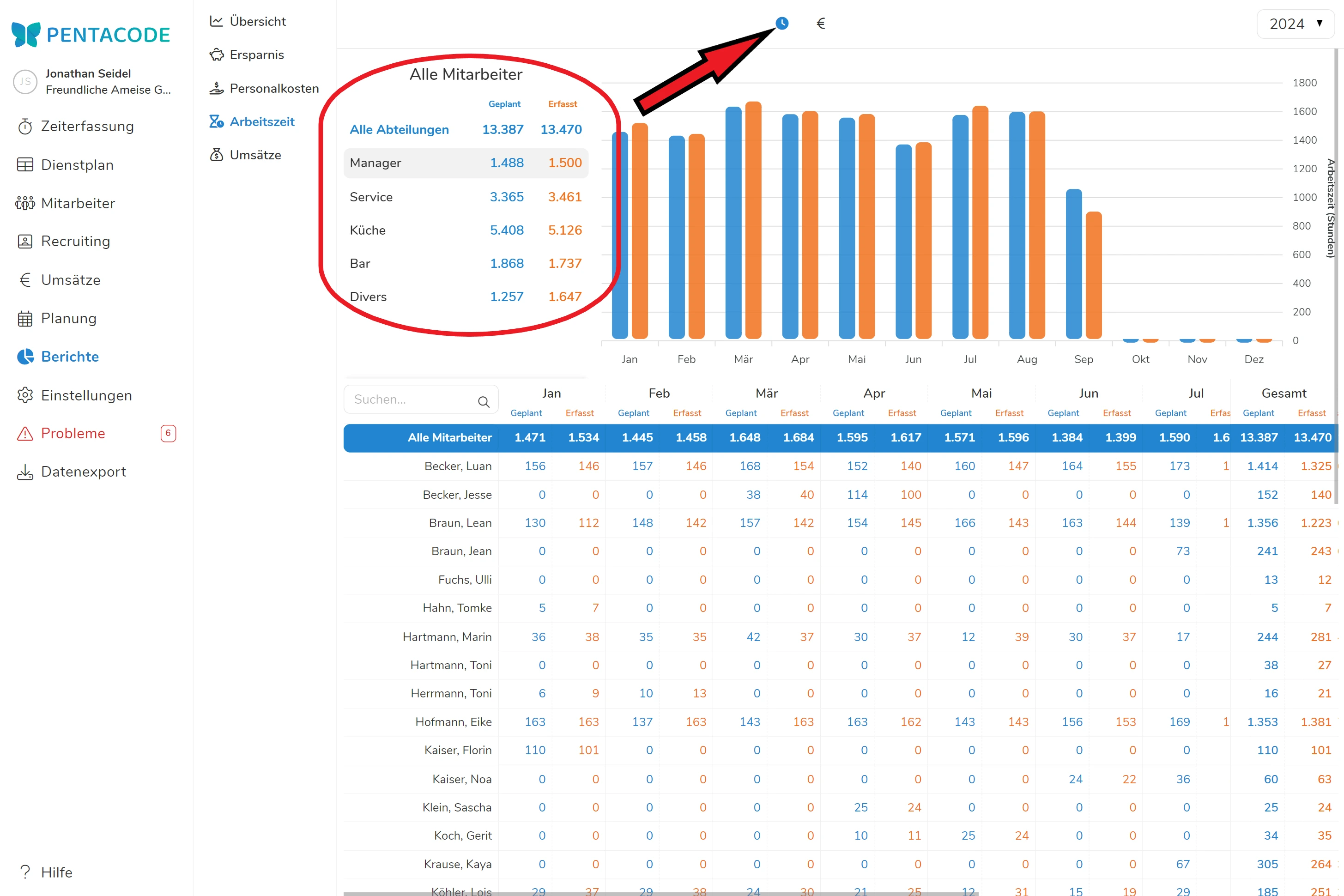The image size is (1344, 896).
Task: Click the Datenexport download icon
Action: (x=25, y=472)
